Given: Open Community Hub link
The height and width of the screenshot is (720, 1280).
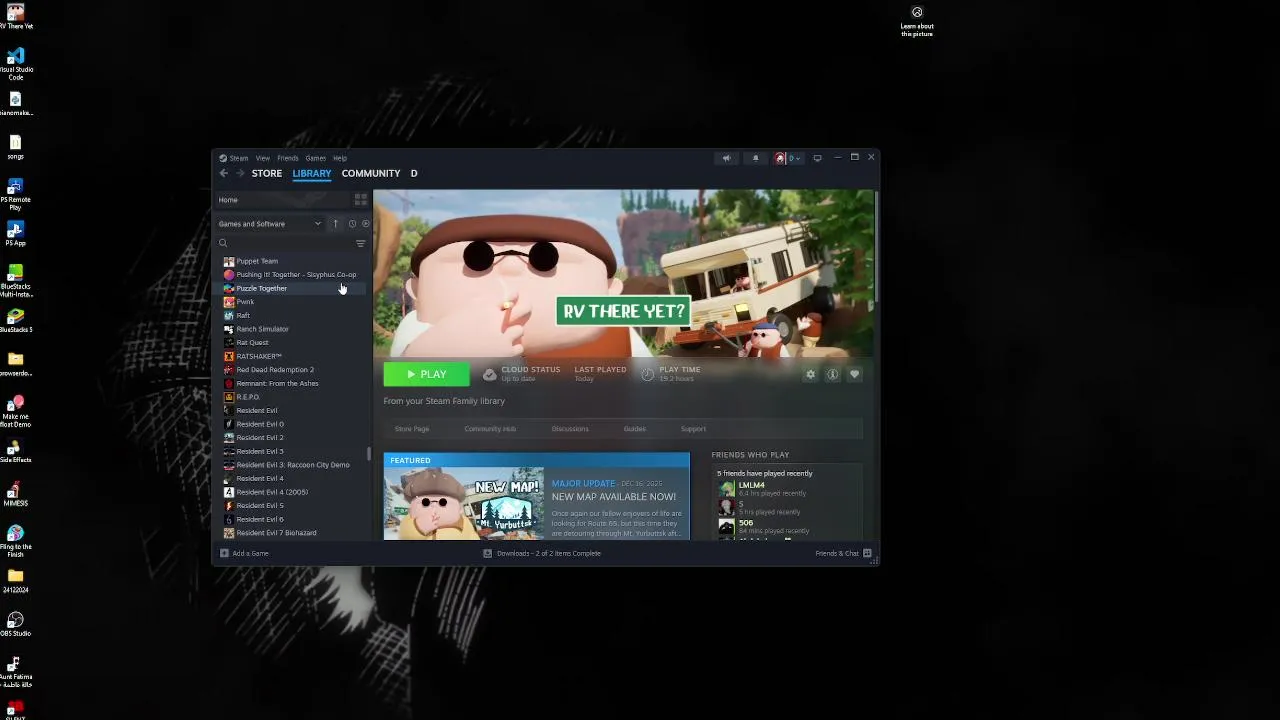Looking at the screenshot, I should pos(490,429).
